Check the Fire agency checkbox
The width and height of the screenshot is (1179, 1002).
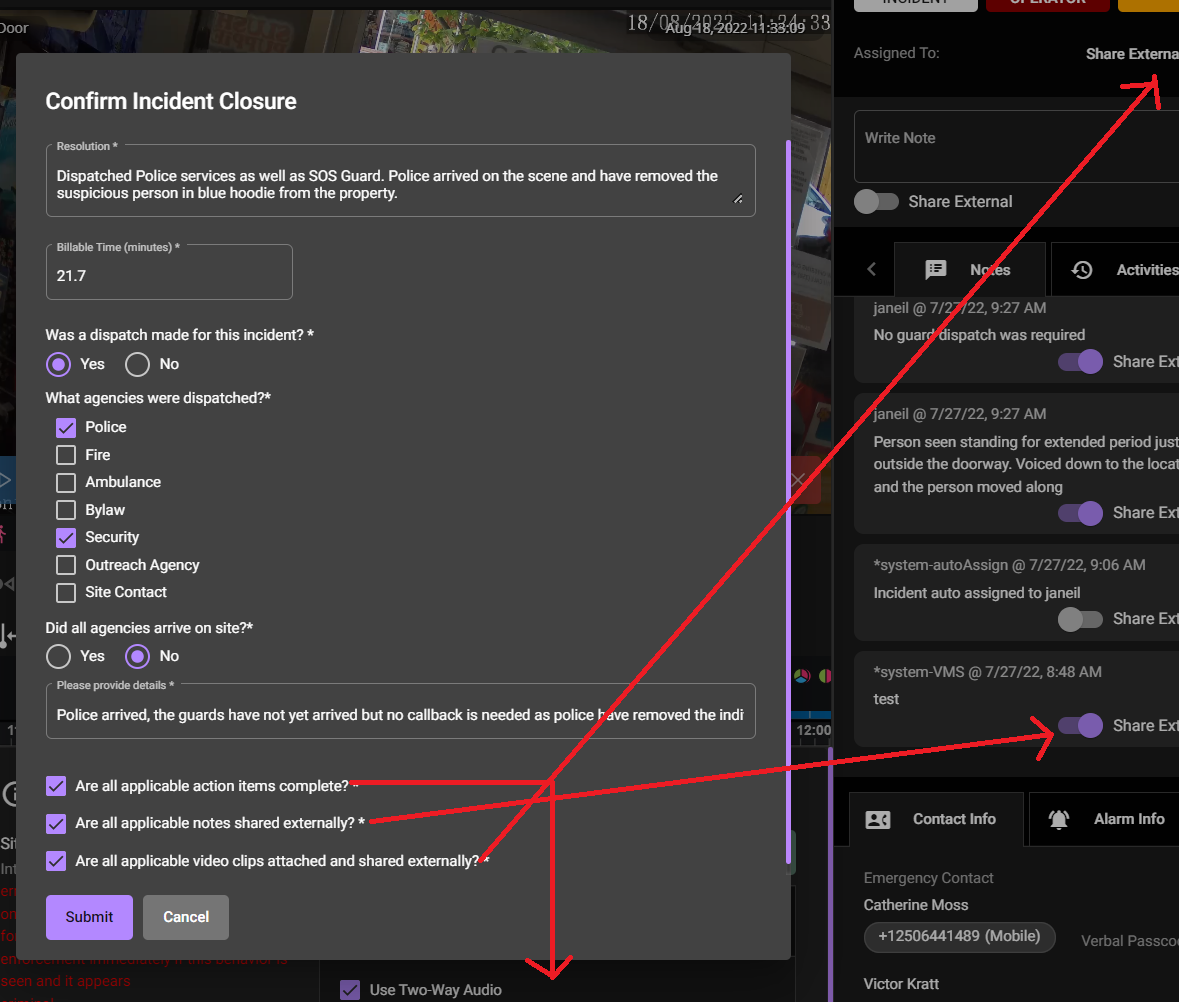tap(66, 455)
